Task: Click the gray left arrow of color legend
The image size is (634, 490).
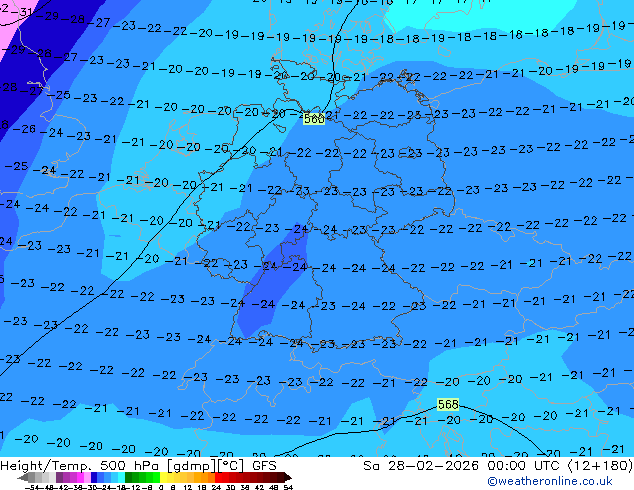Action: (x=23, y=477)
